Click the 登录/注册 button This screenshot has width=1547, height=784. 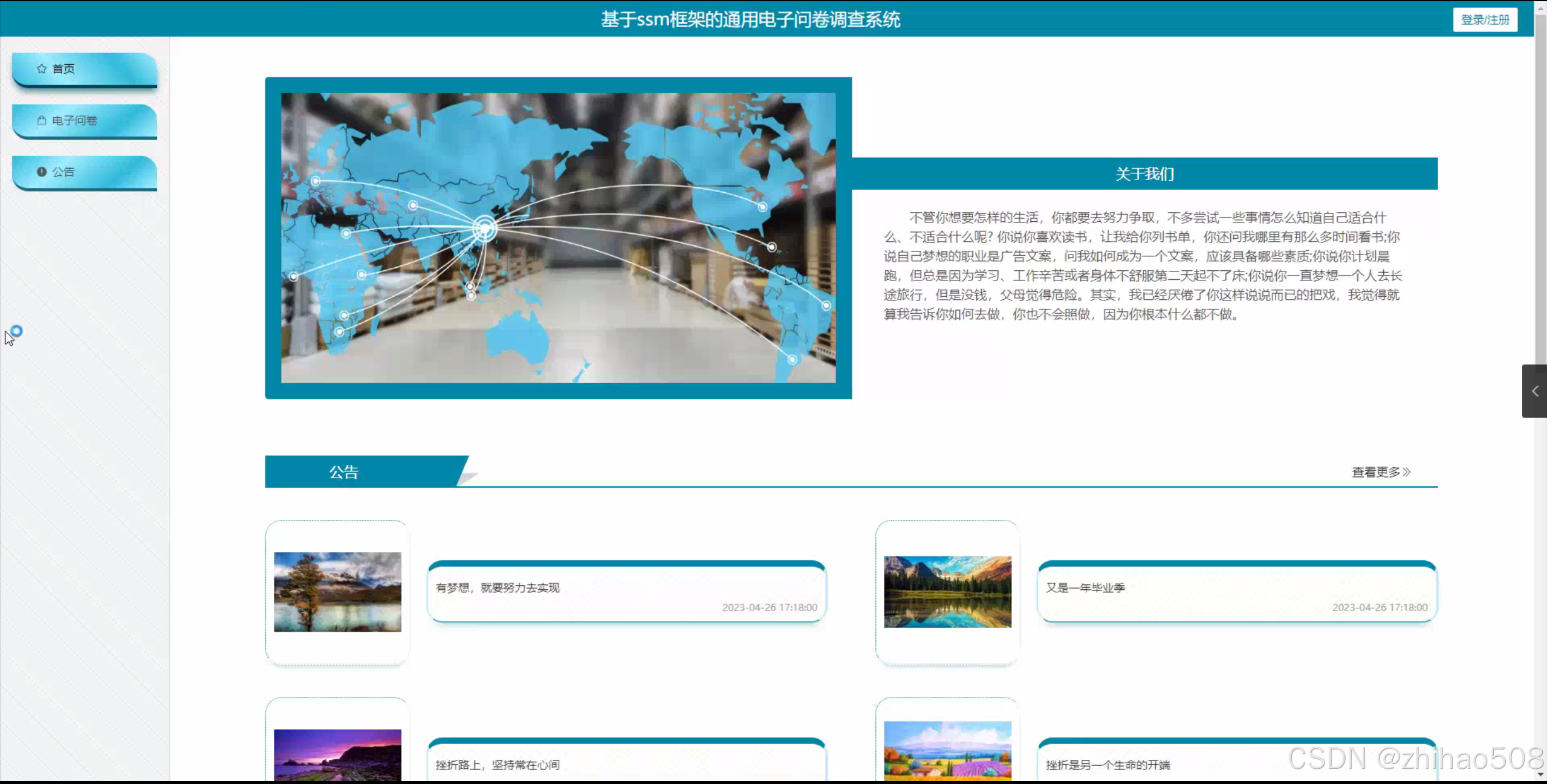(x=1485, y=20)
